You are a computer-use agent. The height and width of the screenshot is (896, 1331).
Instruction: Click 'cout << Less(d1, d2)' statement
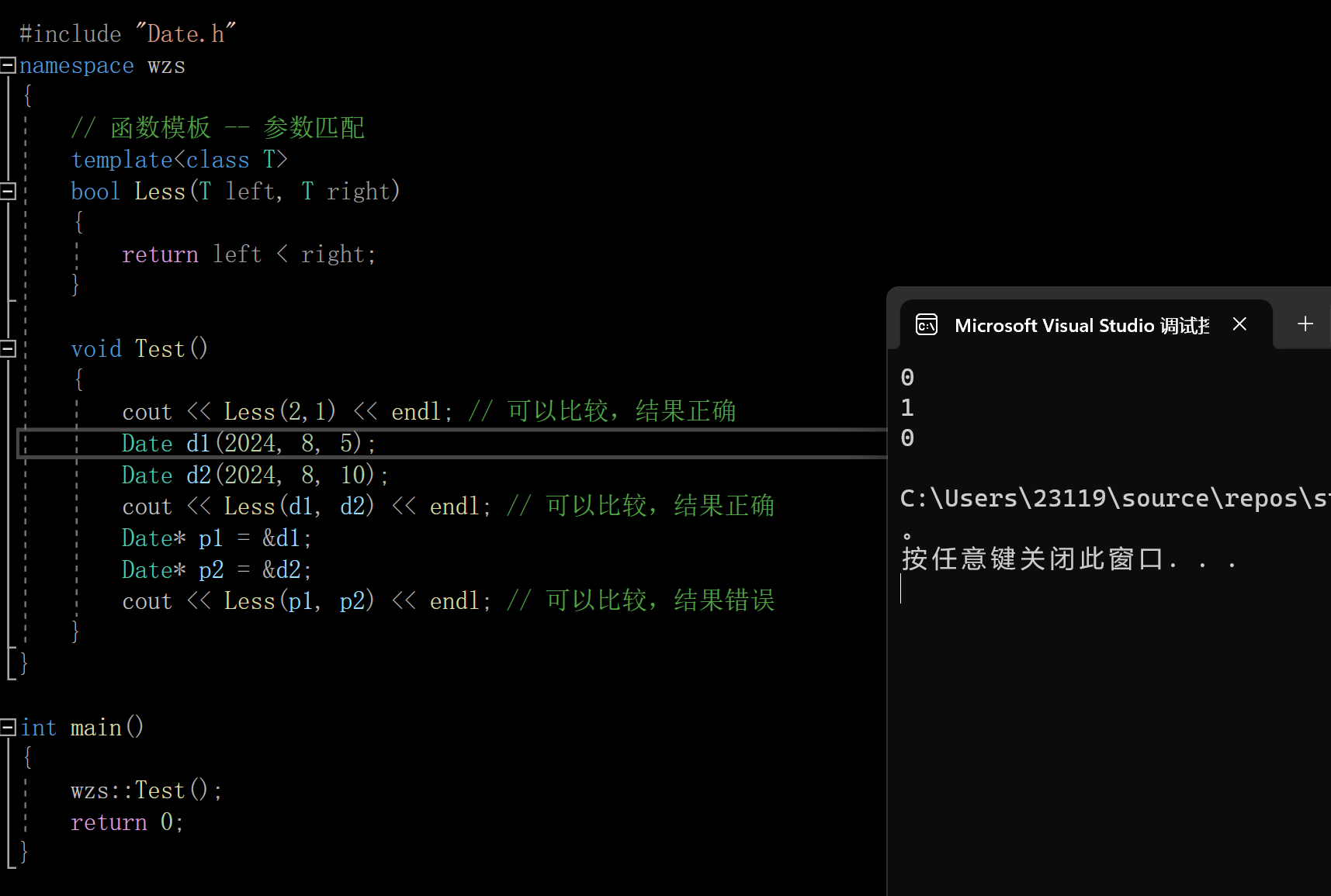click(x=307, y=507)
